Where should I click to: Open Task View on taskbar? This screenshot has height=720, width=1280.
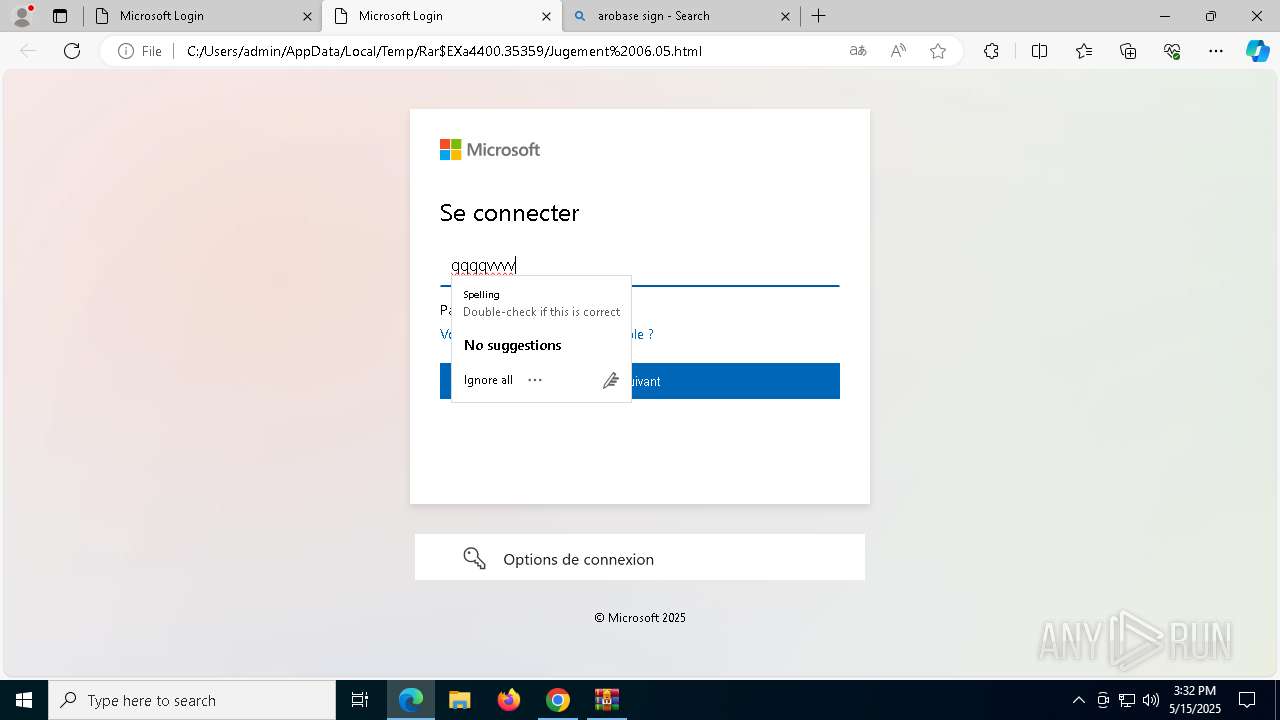(360, 700)
